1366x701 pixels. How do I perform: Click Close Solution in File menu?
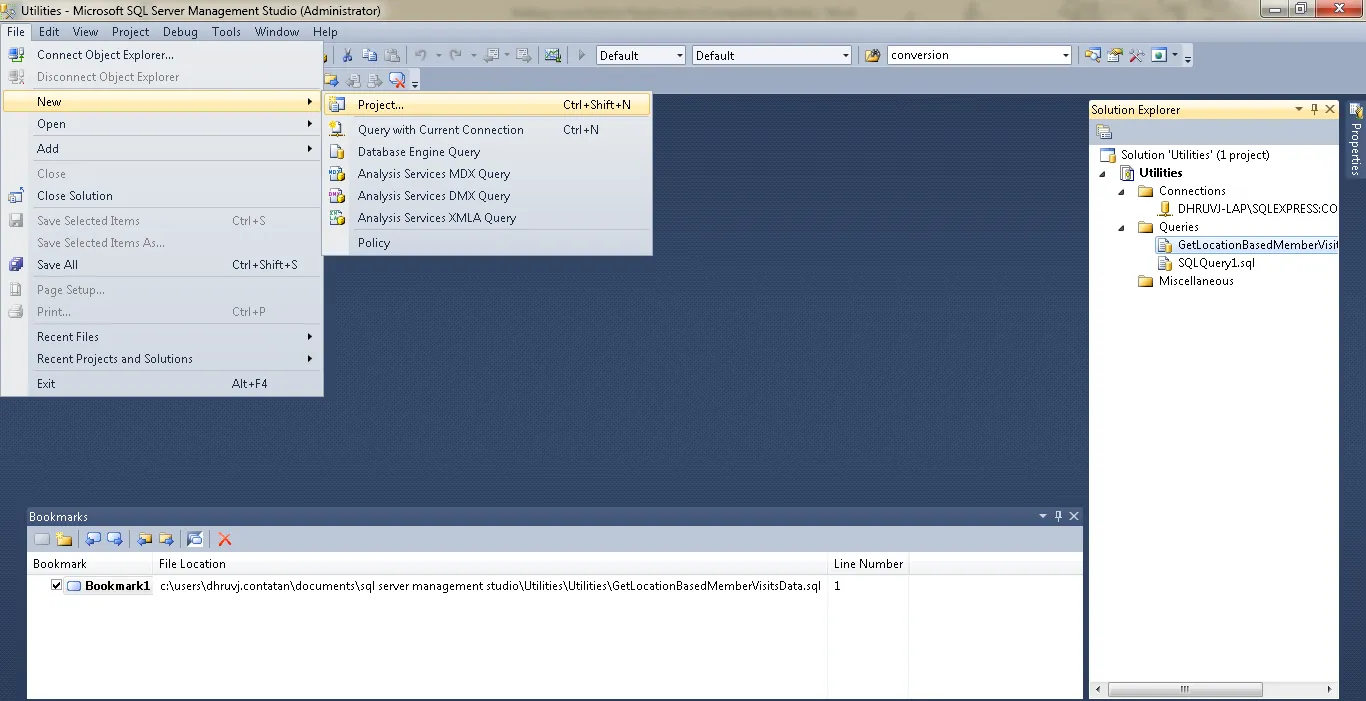click(x=161, y=196)
